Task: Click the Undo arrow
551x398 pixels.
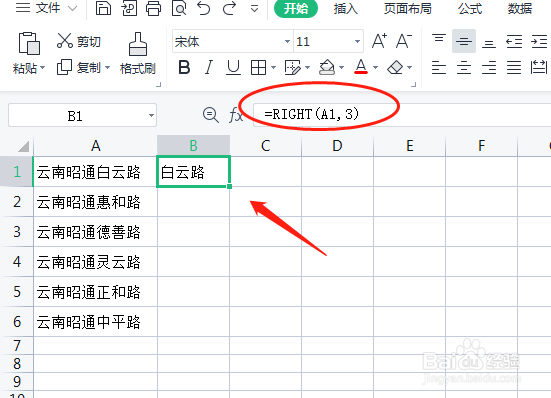Action: click(x=203, y=8)
